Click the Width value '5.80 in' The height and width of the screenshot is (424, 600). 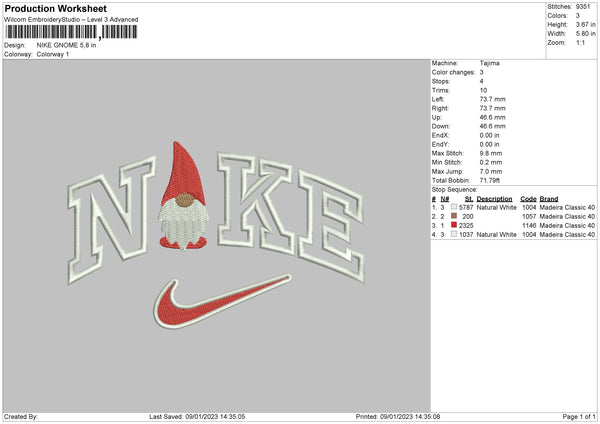585,34
